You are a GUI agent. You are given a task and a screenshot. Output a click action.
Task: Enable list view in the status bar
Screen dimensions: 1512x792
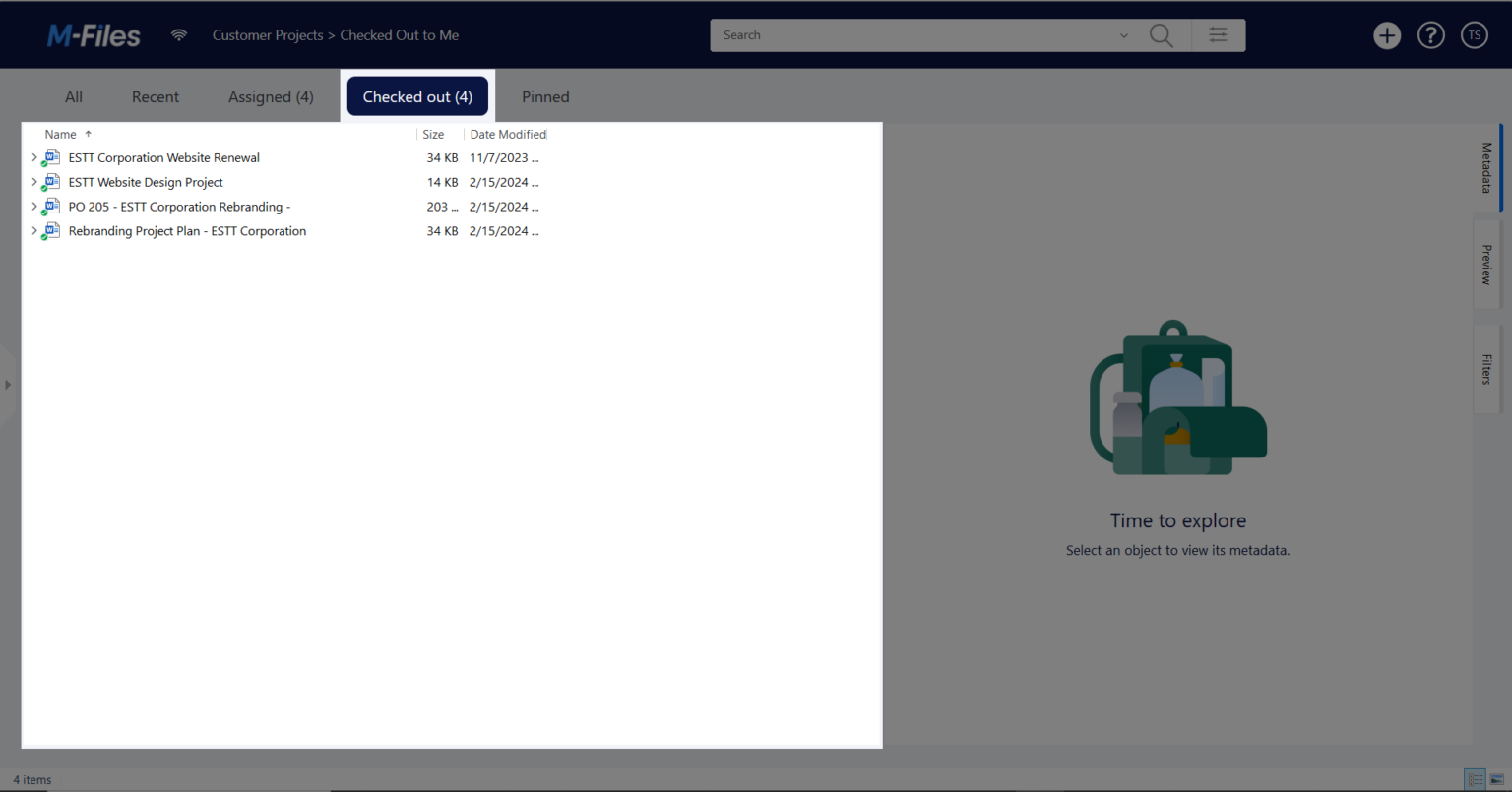(x=1475, y=778)
